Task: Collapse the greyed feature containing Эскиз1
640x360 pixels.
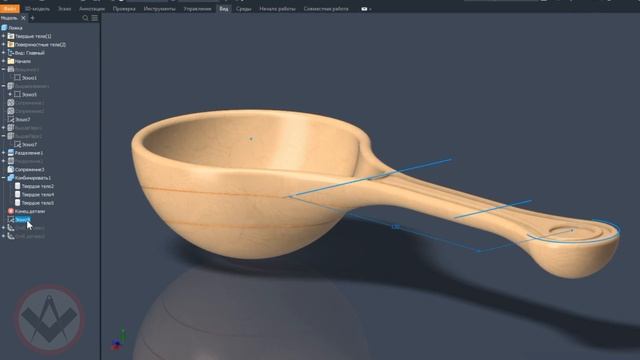Action: coord(4,69)
